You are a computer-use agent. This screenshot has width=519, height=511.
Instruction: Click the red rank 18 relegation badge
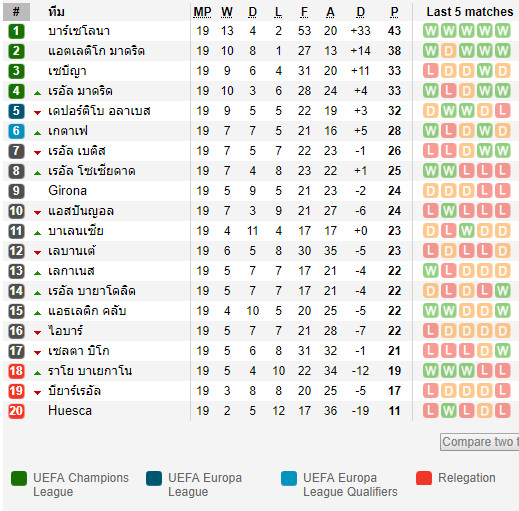click(x=16, y=371)
